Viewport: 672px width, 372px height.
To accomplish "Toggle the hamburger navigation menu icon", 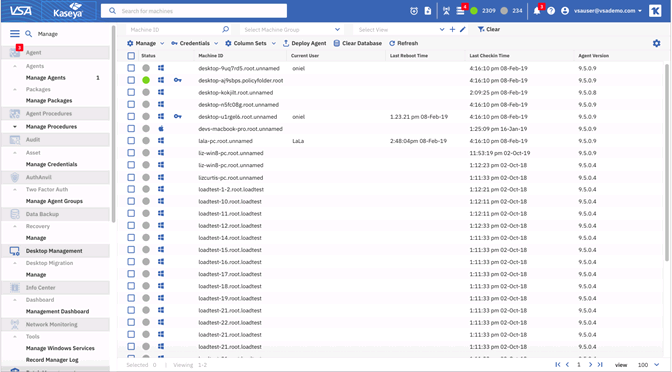I will 15,34.
